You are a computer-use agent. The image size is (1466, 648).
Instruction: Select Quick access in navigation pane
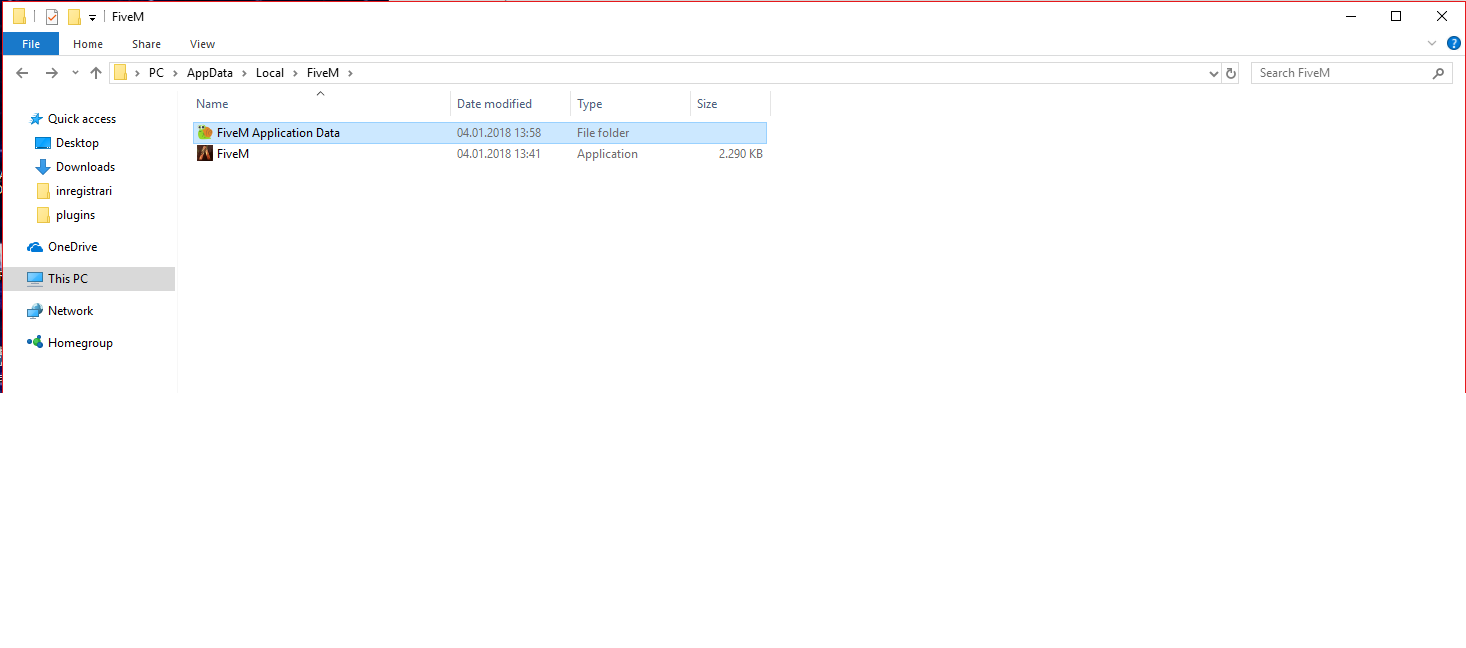pos(82,119)
